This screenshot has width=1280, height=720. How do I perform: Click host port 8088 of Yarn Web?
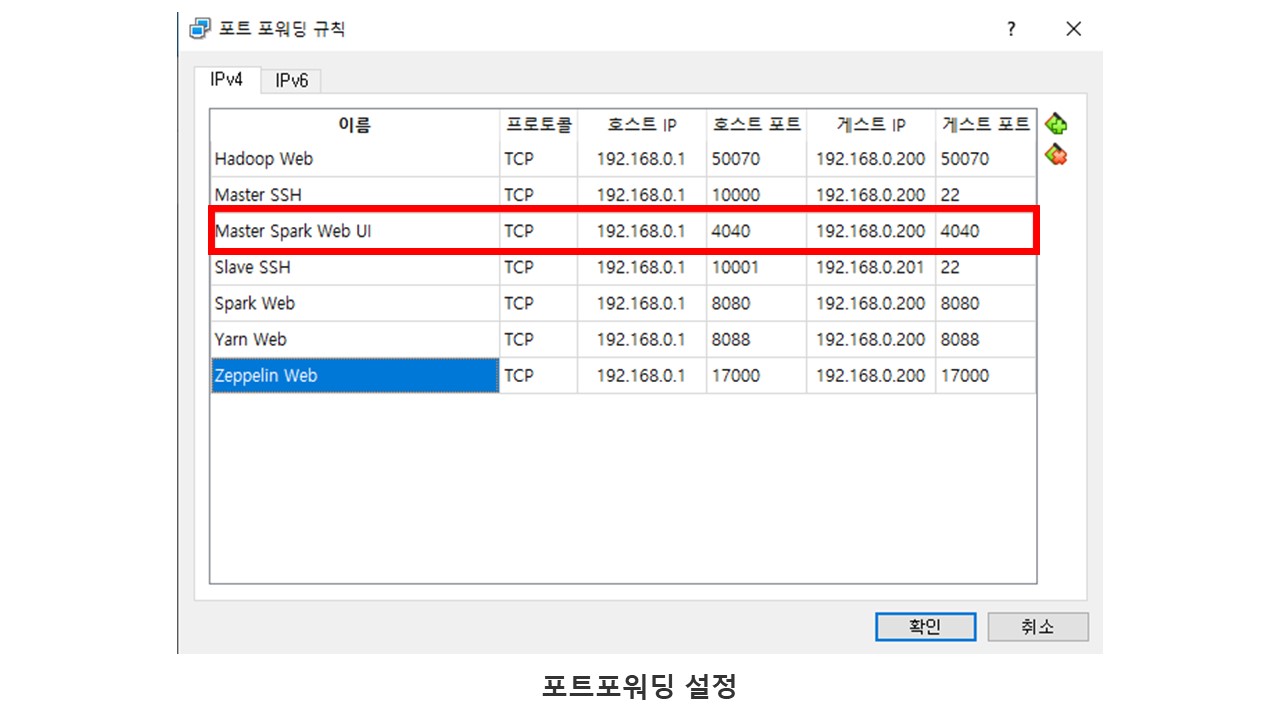pyautogui.click(x=757, y=339)
